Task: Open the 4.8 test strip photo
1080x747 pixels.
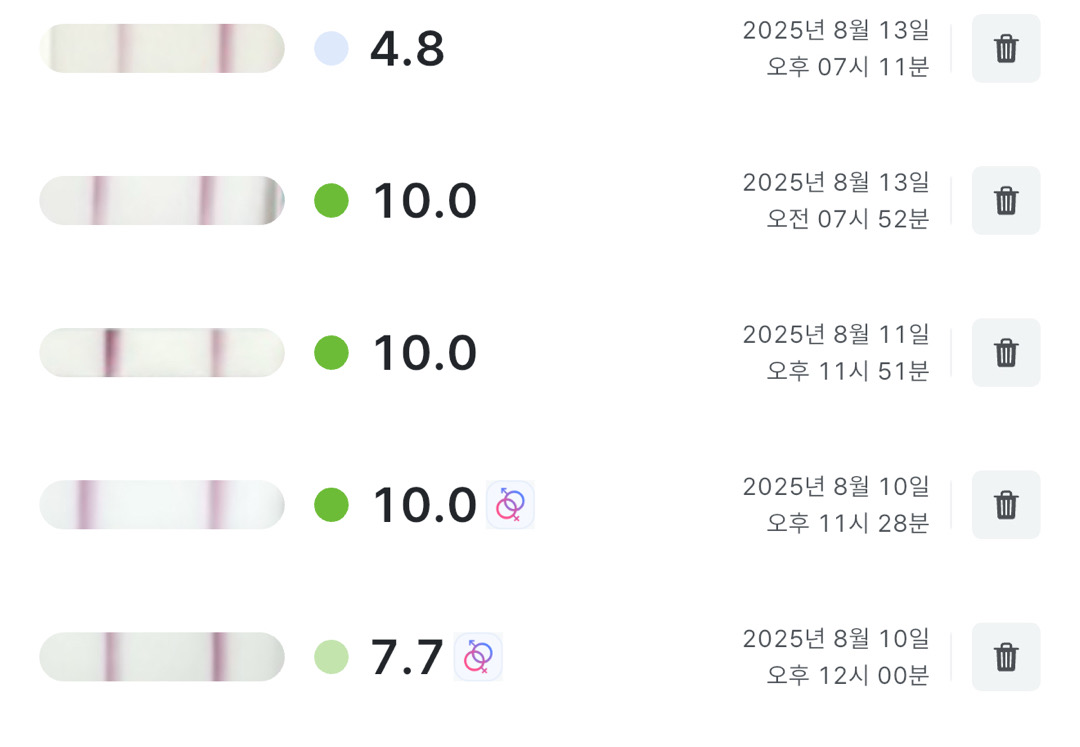Action: tap(162, 48)
